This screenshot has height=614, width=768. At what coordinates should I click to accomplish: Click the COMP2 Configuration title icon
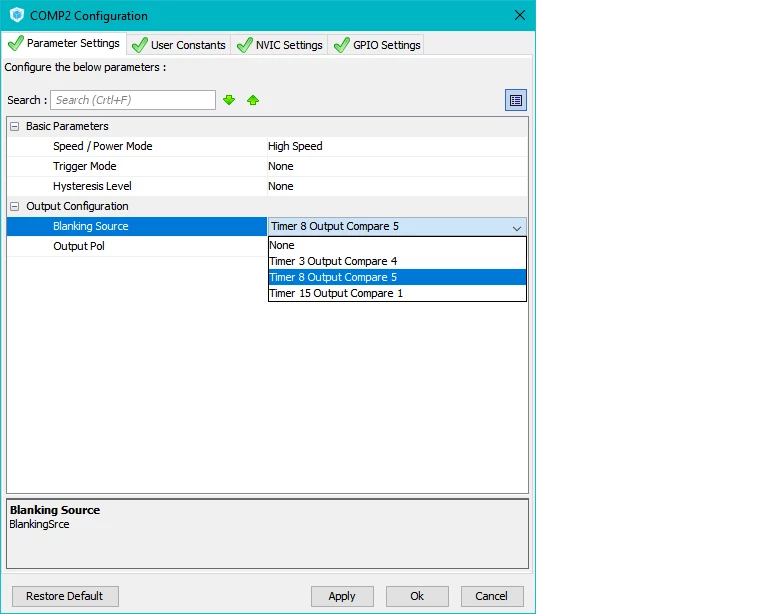(x=17, y=15)
